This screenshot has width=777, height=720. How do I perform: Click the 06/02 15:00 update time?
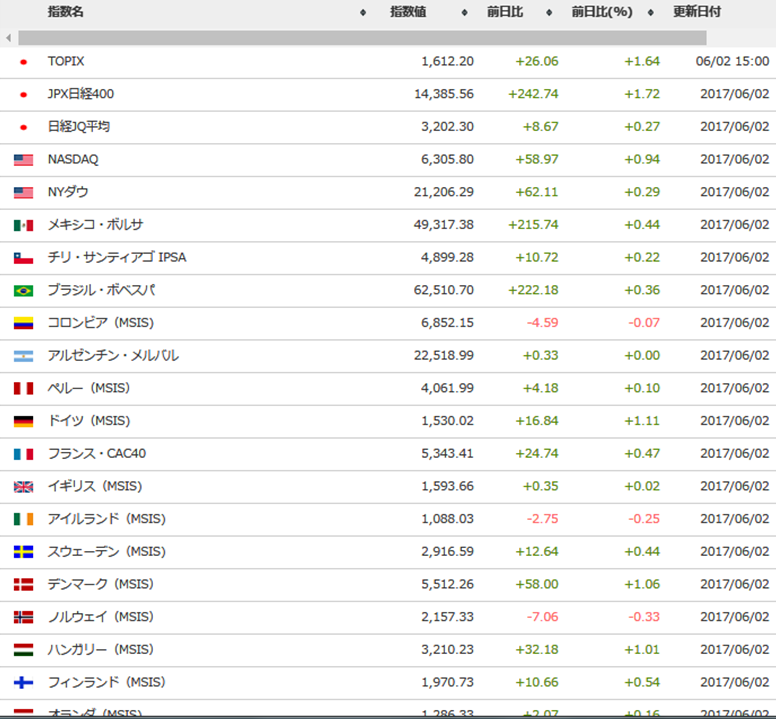pos(732,61)
